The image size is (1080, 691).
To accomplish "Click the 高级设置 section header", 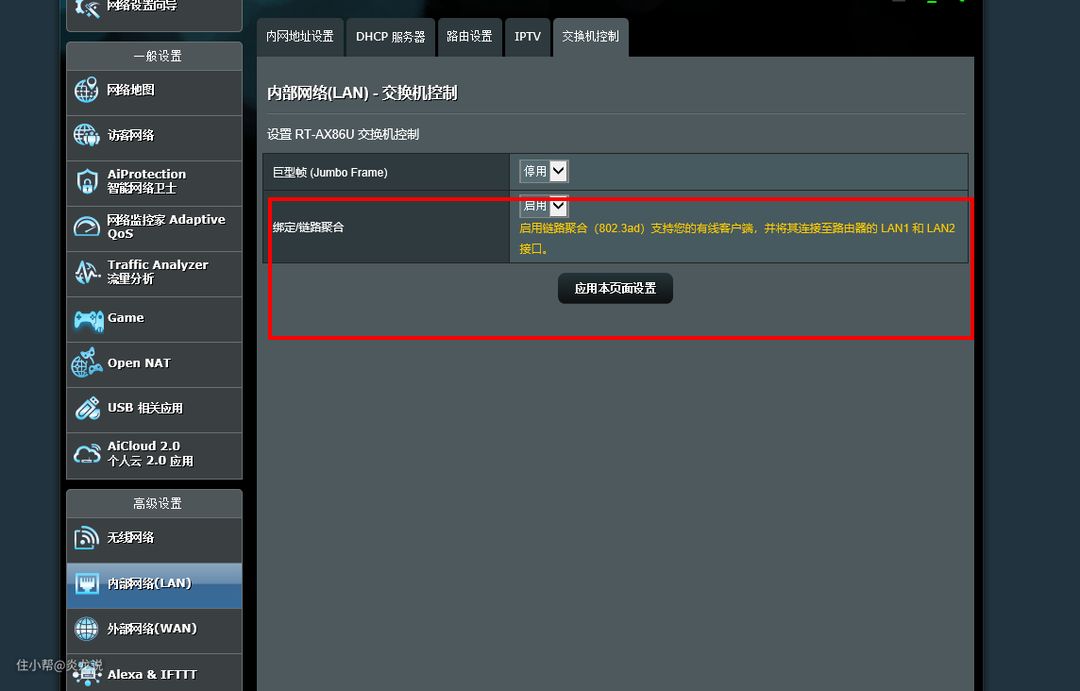I will point(157,504).
